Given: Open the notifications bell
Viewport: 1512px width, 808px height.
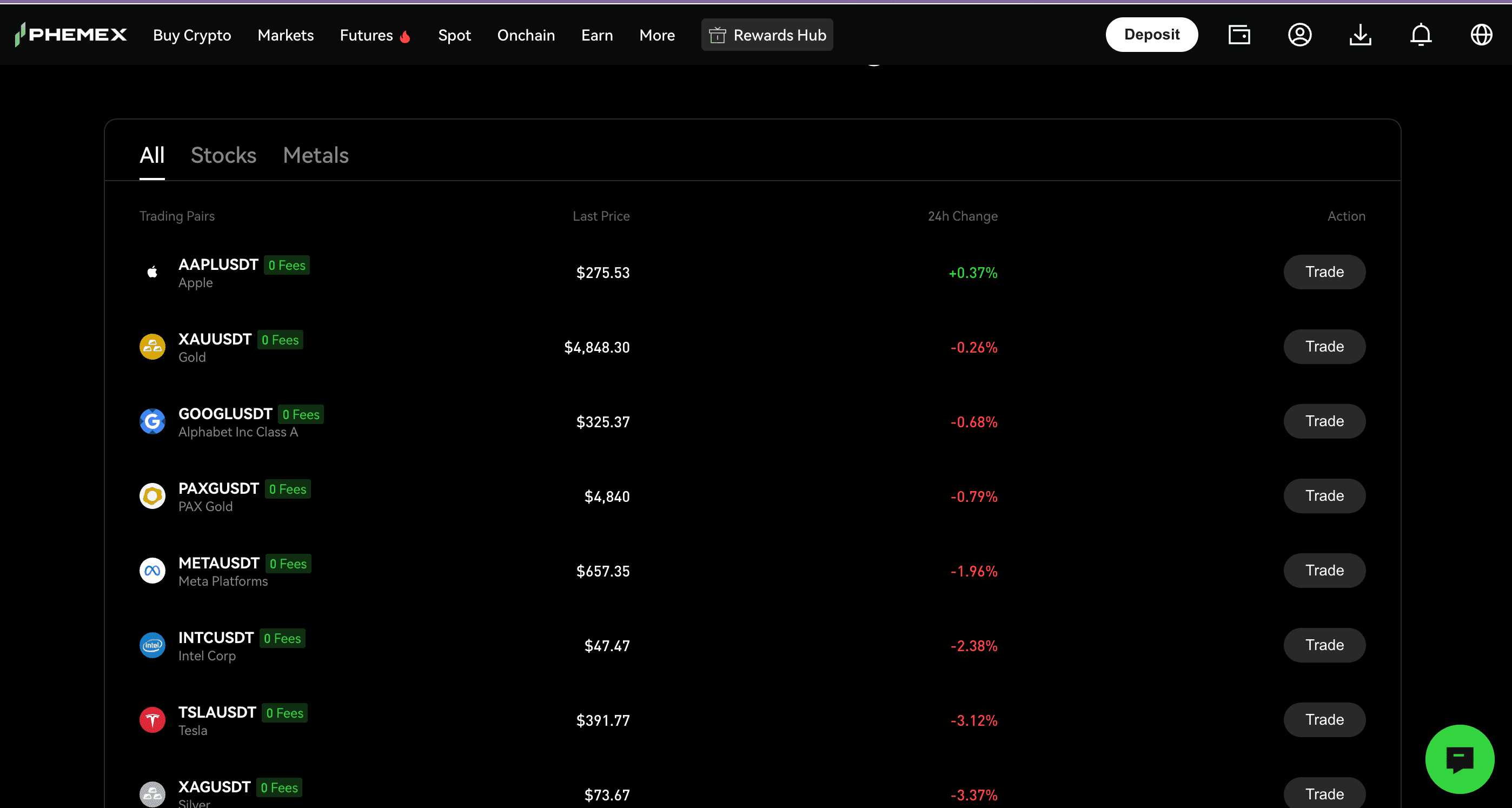Looking at the screenshot, I should pos(1421,35).
